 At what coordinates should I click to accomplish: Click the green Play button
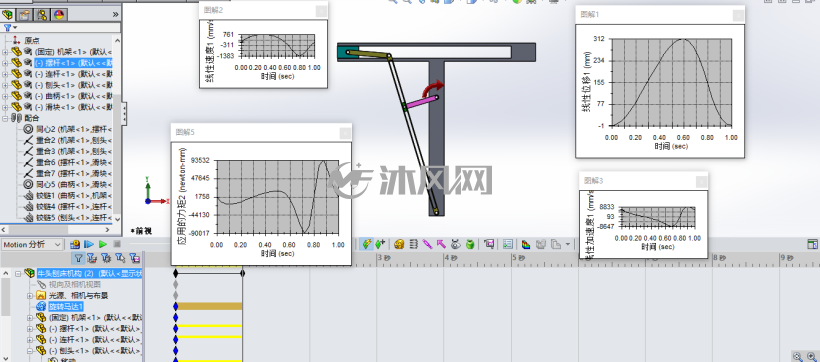click(x=103, y=244)
